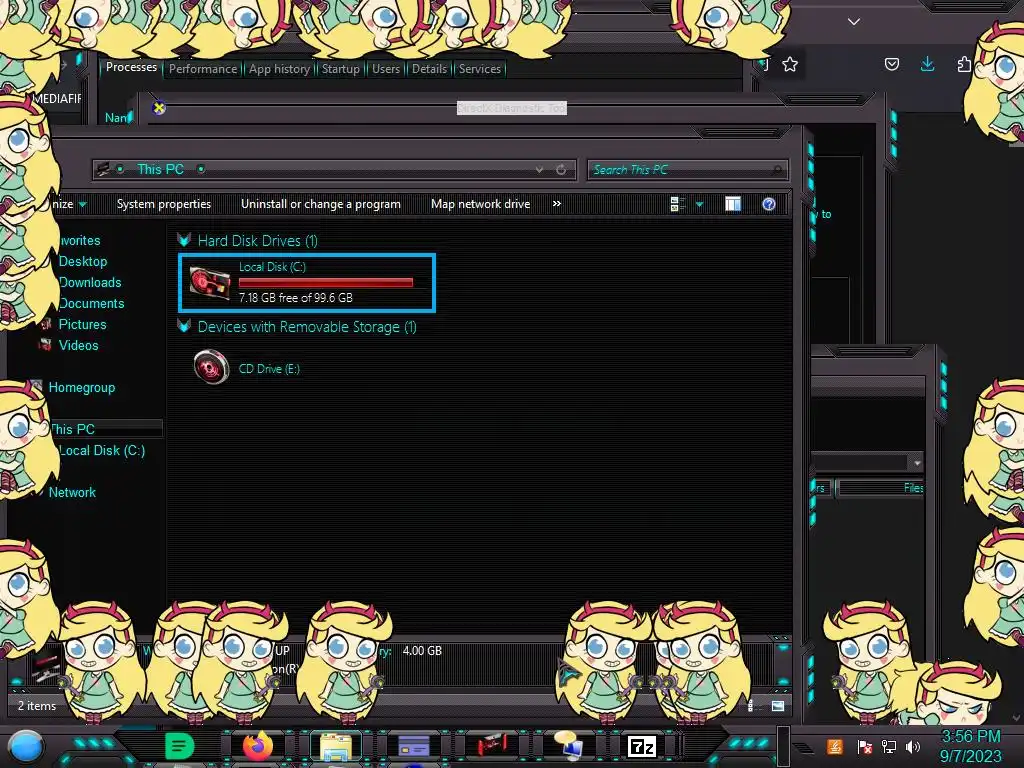1024x768 pixels.
Task: Click Map network drive
Action: click(481, 204)
